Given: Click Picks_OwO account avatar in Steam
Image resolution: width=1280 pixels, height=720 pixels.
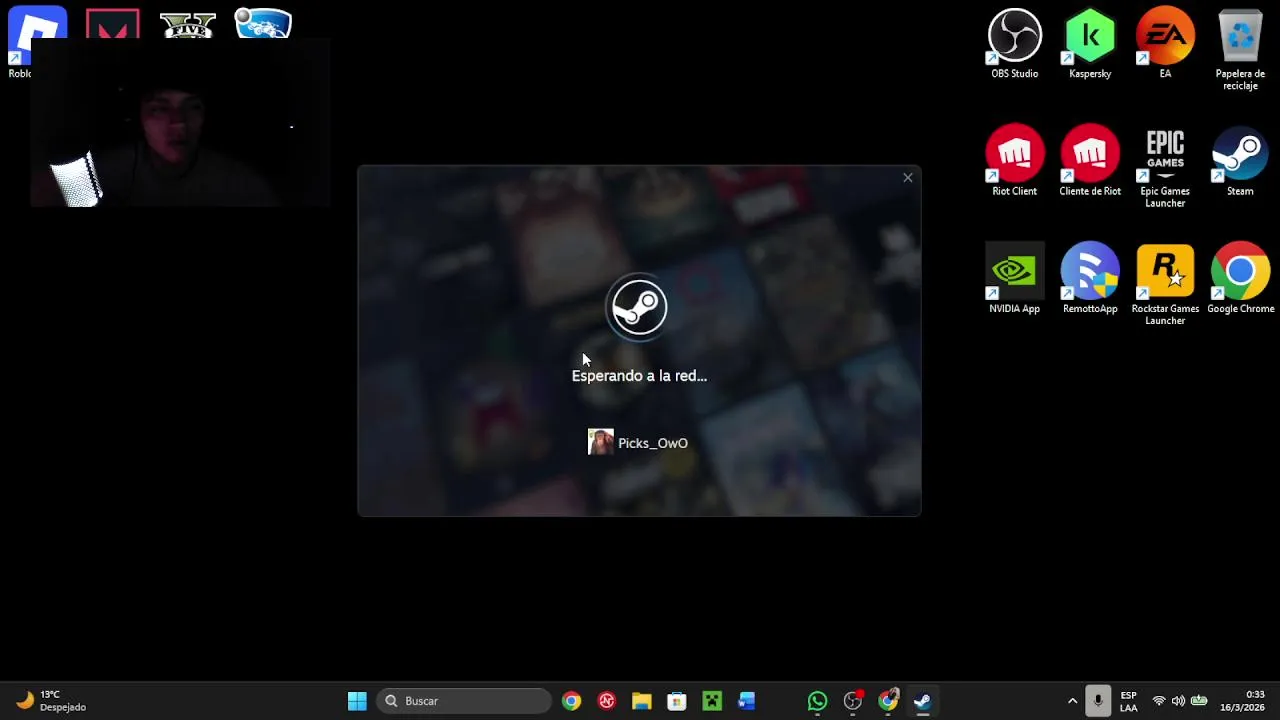Looking at the screenshot, I should (600, 443).
